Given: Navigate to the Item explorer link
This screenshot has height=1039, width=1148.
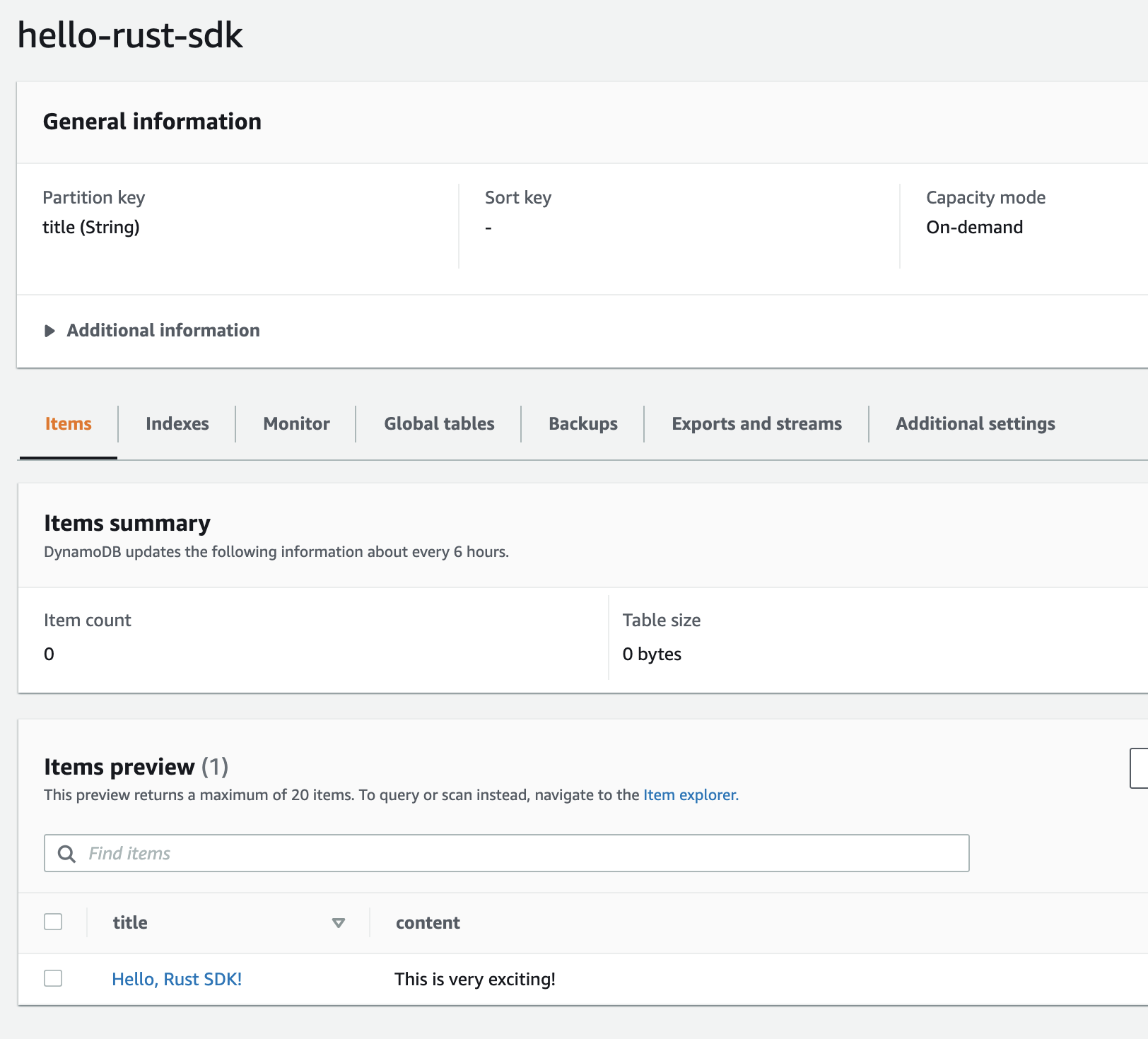Looking at the screenshot, I should [689, 794].
